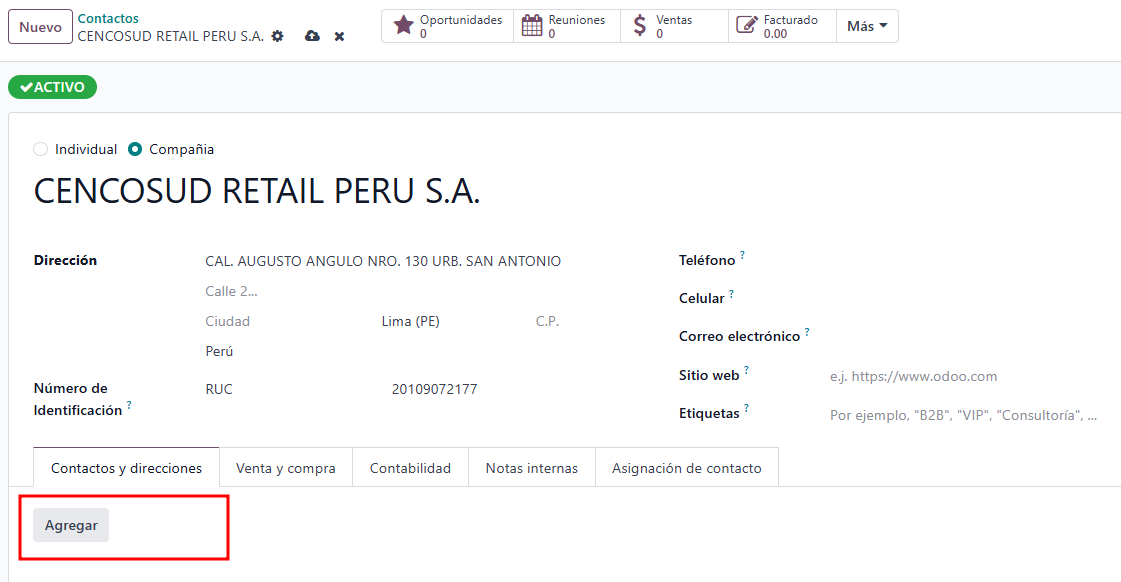Open Reuniones calendar stat button
The height and width of the screenshot is (582, 1121).
tap(567, 26)
